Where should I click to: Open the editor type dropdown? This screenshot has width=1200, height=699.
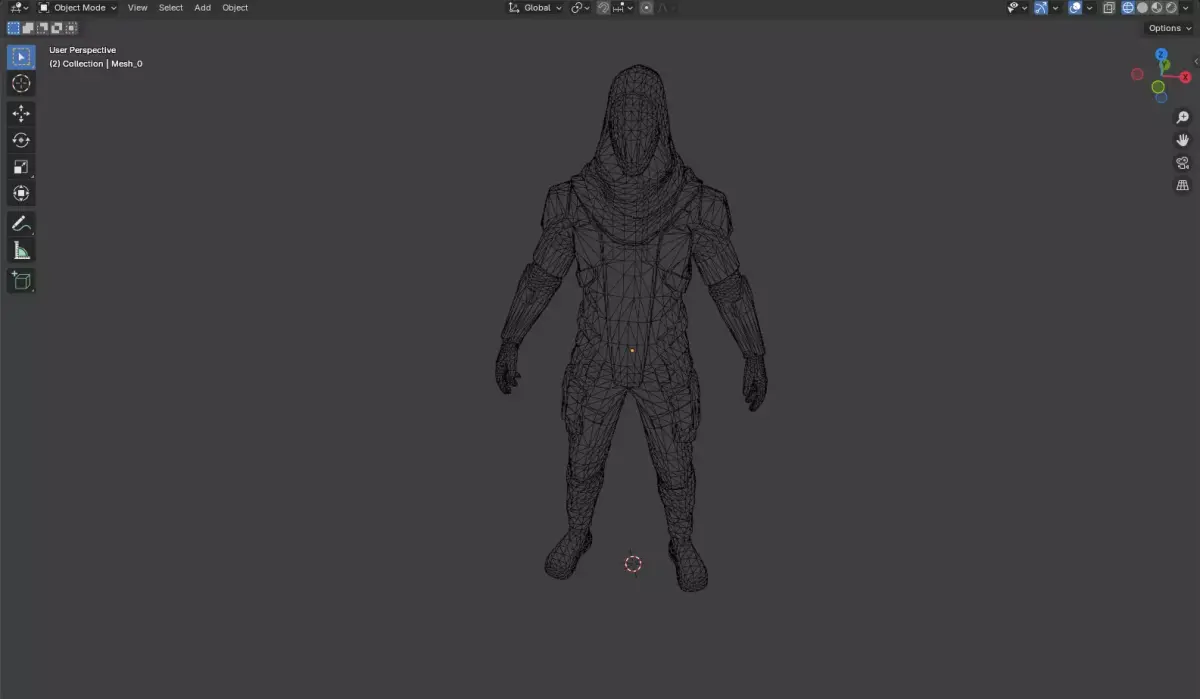pos(19,8)
